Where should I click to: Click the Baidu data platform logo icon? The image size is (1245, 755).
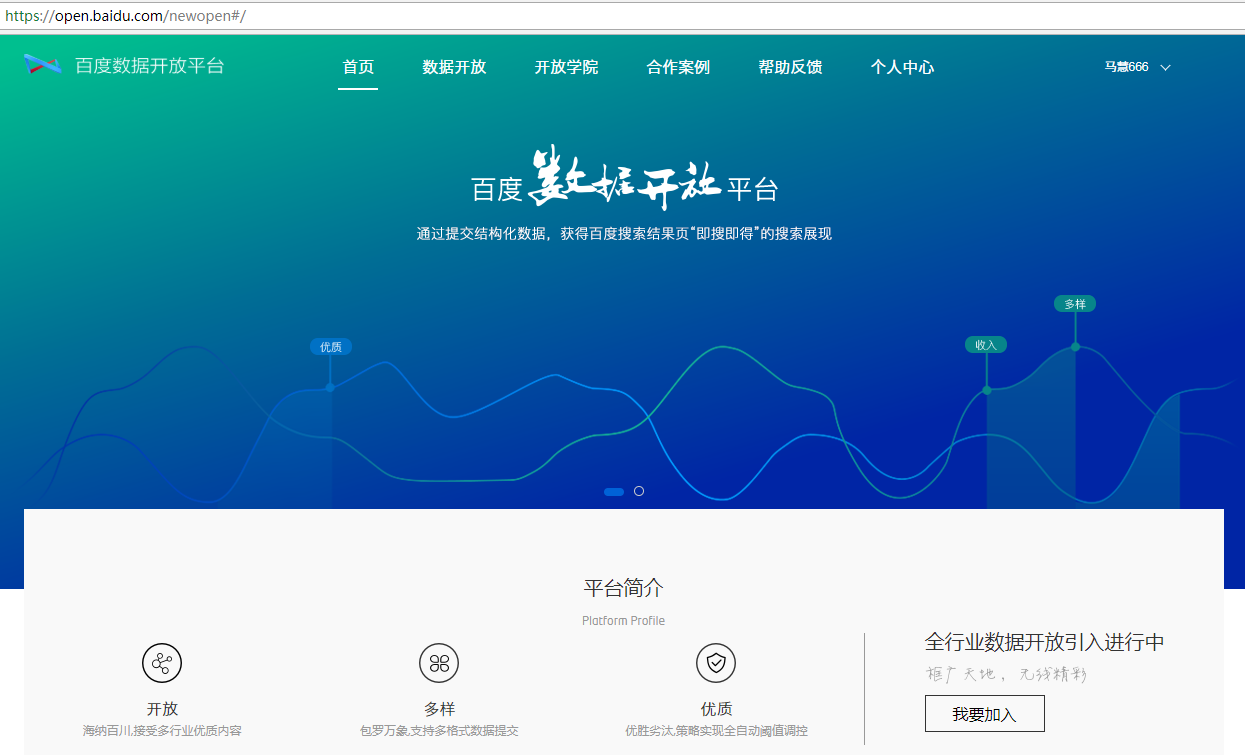[43, 65]
